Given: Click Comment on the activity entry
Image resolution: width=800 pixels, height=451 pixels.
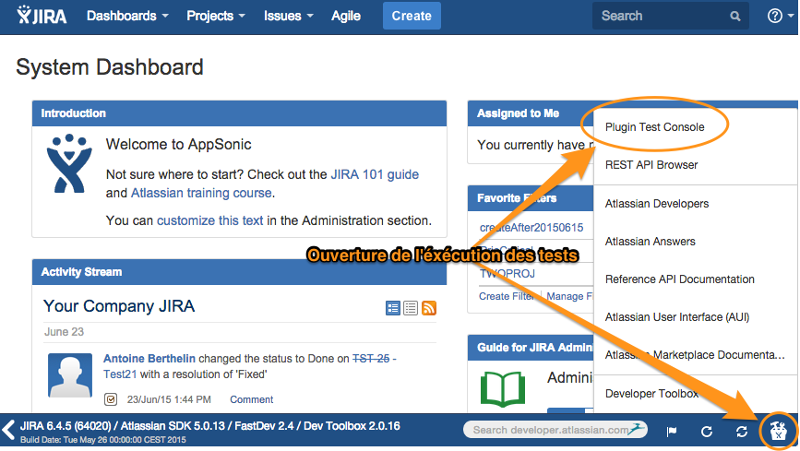Looking at the screenshot, I should click(x=251, y=399).
